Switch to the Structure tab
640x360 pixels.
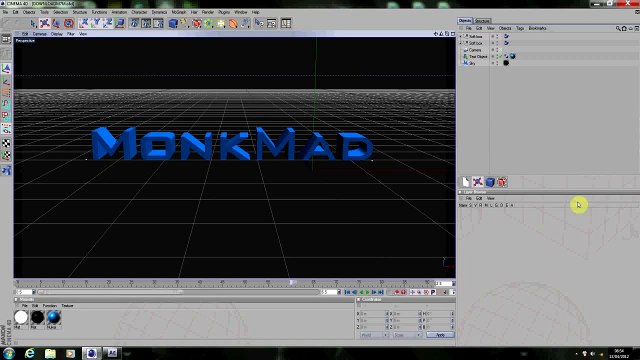(482, 21)
